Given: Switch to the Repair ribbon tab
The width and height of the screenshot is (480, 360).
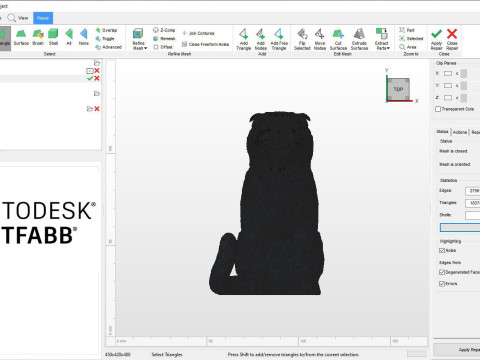Looking at the screenshot, I should click(43, 18).
